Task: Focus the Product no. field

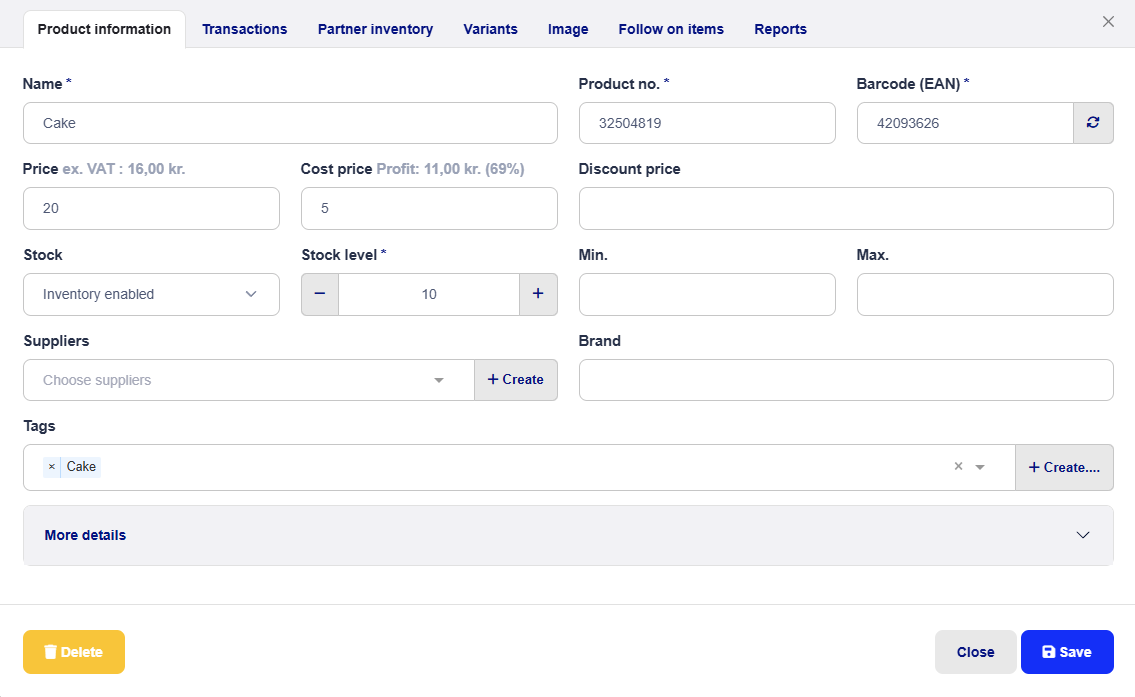Action: (x=707, y=123)
